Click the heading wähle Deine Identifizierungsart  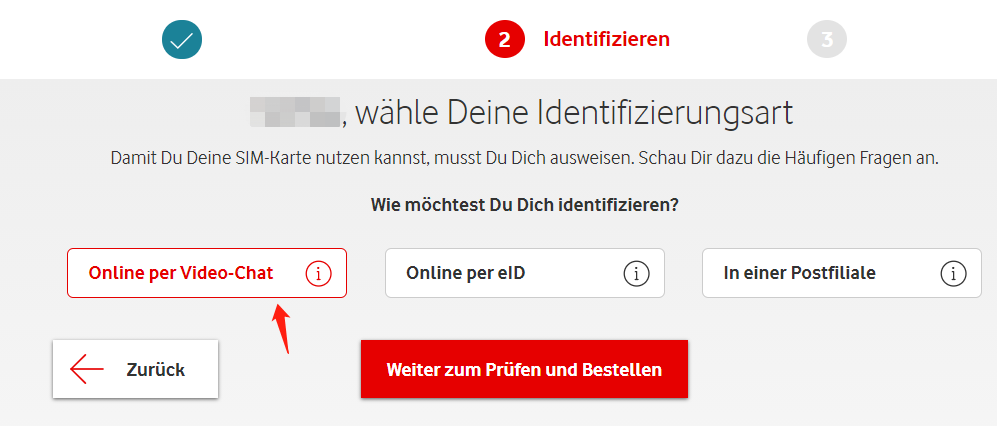tap(574, 114)
